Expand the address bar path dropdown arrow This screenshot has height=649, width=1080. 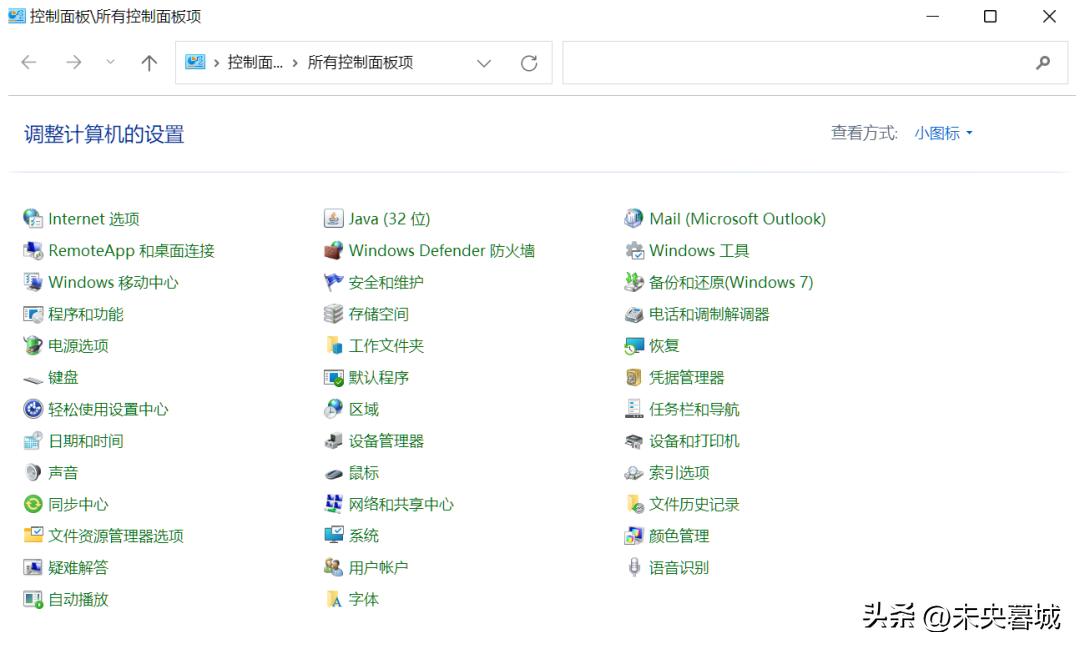pyautogui.click(x=484, y=62)
